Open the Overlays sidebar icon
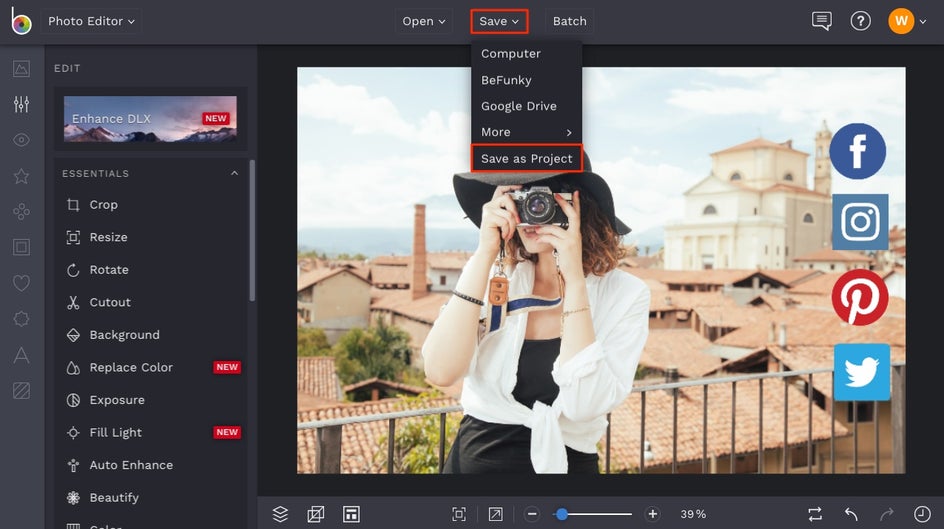944x529 pixels. (x=21, y=318)
